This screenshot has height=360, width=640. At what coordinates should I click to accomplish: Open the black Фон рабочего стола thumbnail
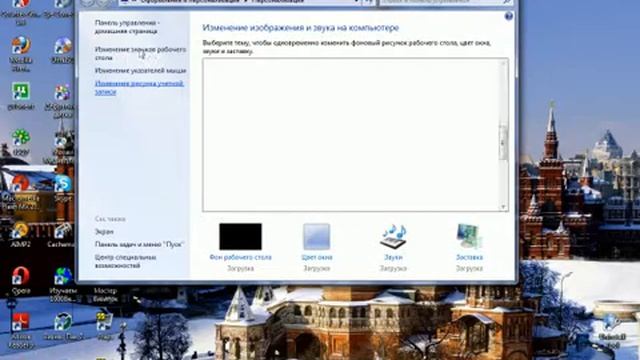tap(240, 236)
